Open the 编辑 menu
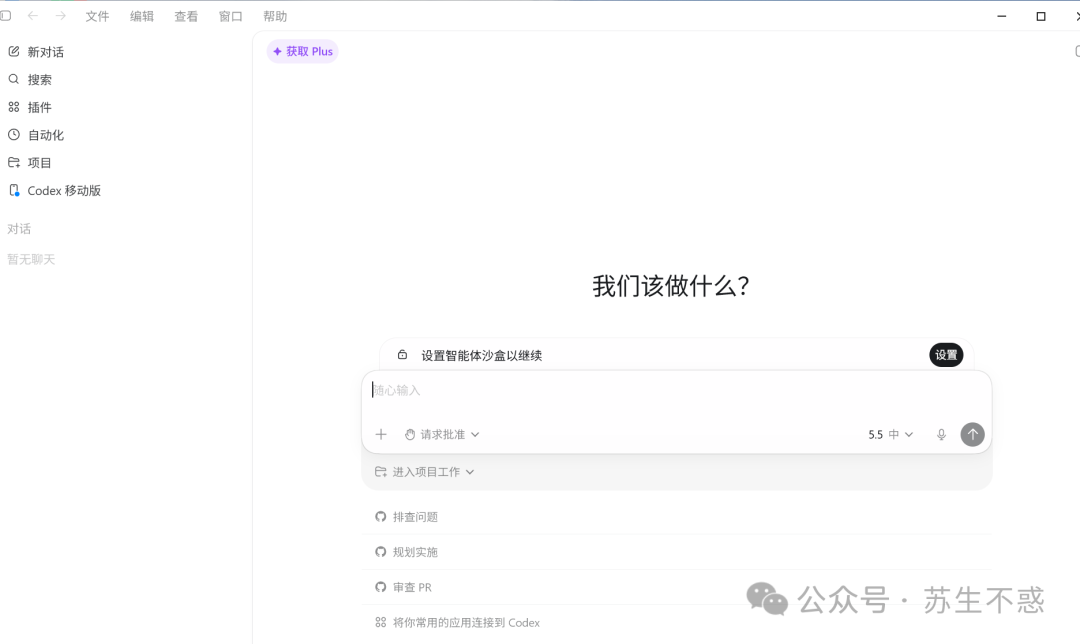The width and height of the screenshot is (1080, 644). tap(142, 16)
